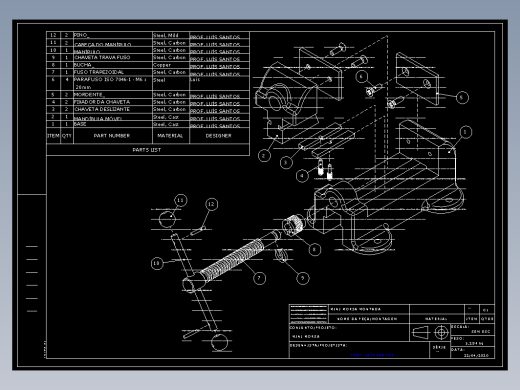Screen dimensions: 520x390
Task: Click balloon number 12 near the pin
Action: [x=211, y=204]
